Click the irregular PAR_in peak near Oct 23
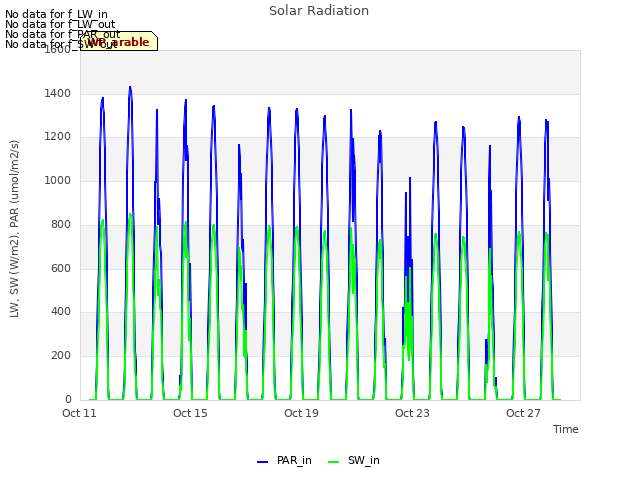The height and width of the screenshot is (480, 640). coord(410,179)
